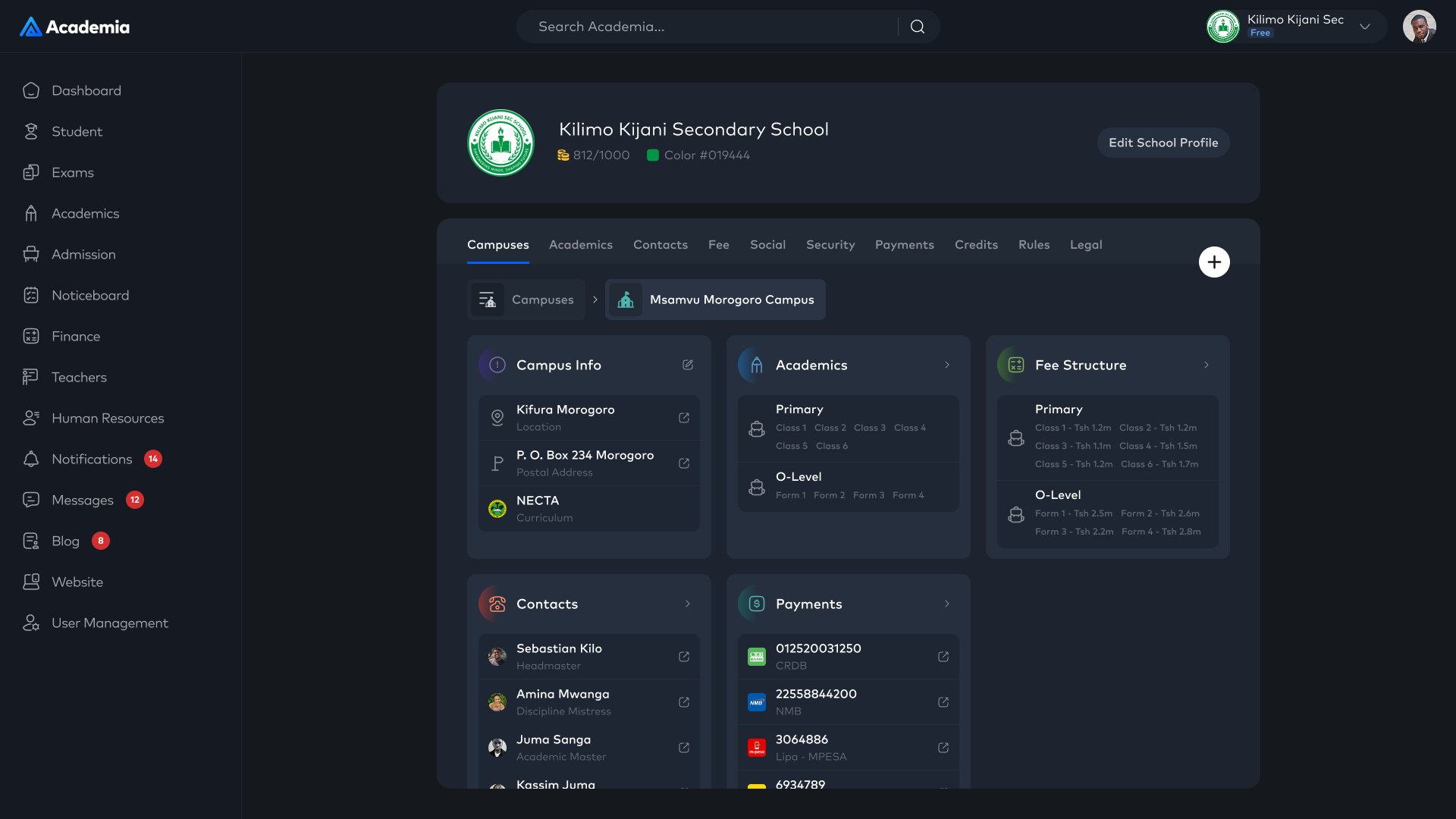Click the Noticeboard sidebar icon
1456x819 pixels.
tap(31, 295)
